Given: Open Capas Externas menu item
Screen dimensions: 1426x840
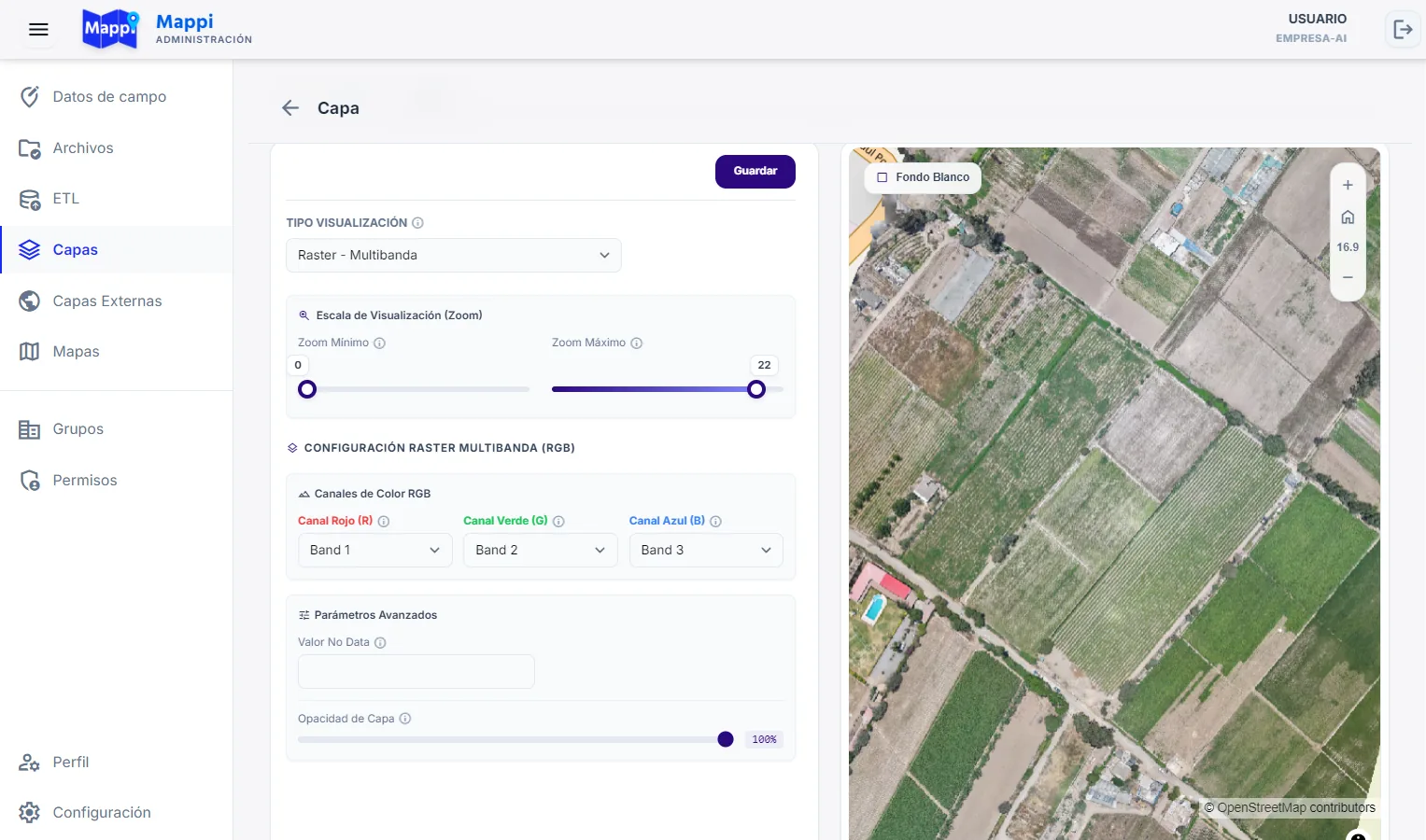Looking at the screenshot, I should pyautogui.click(x=116, y=301).
